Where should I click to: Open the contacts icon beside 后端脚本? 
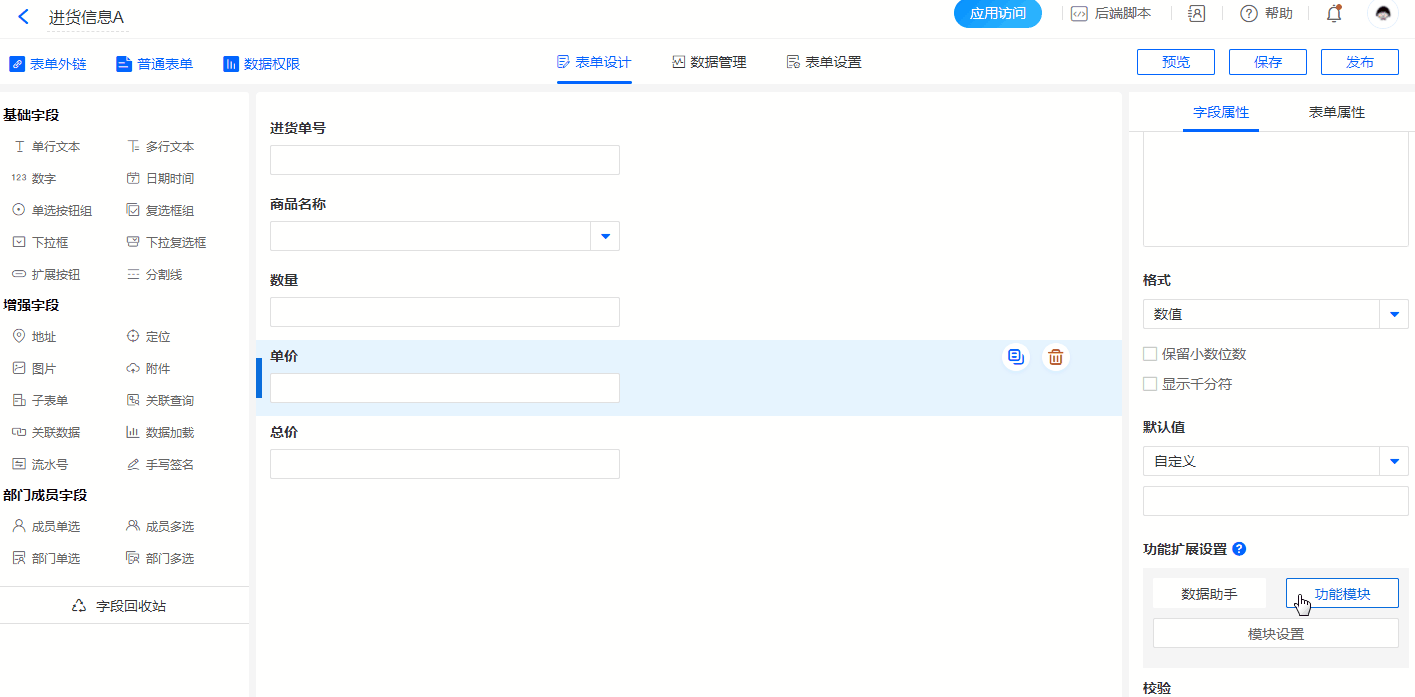point(1196,14)
